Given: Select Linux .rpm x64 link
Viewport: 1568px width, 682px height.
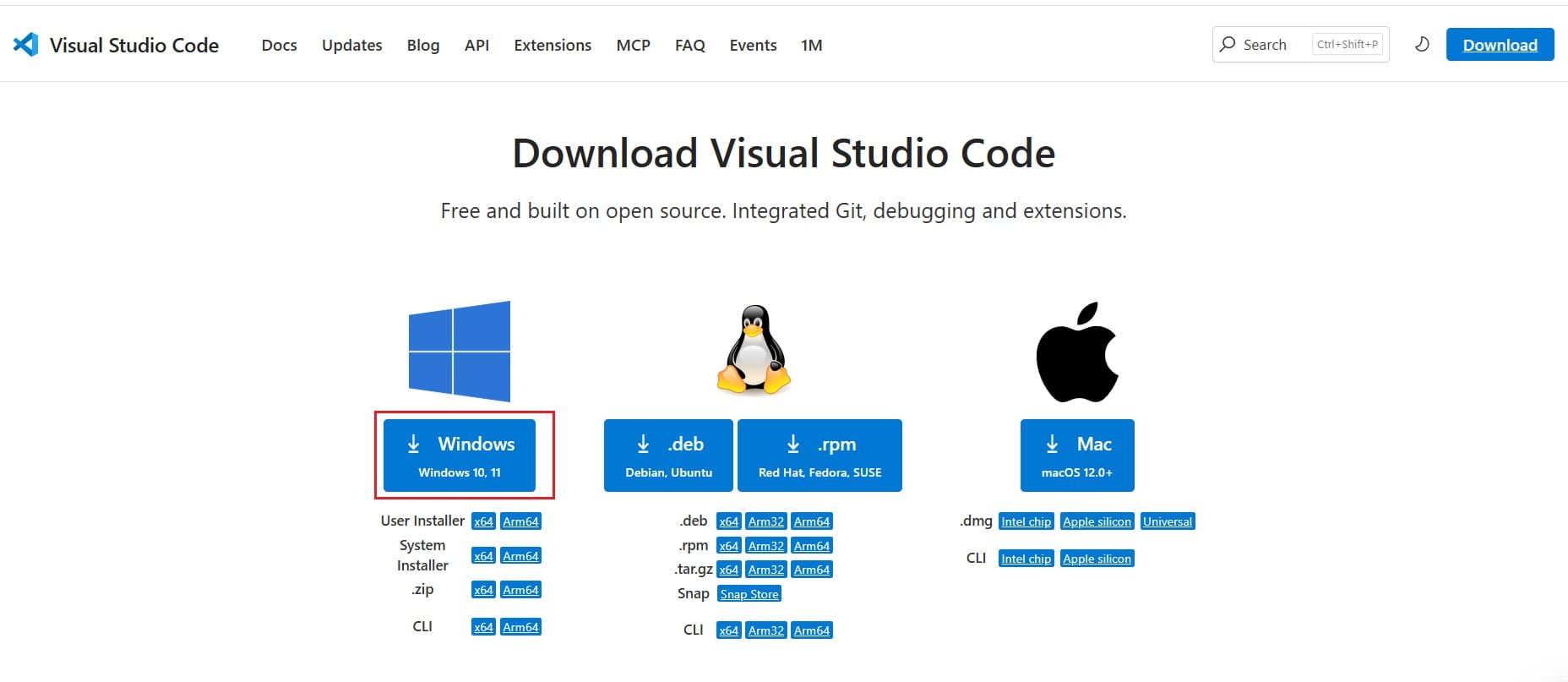Looking at the screenshot, I should coord(728,546).
